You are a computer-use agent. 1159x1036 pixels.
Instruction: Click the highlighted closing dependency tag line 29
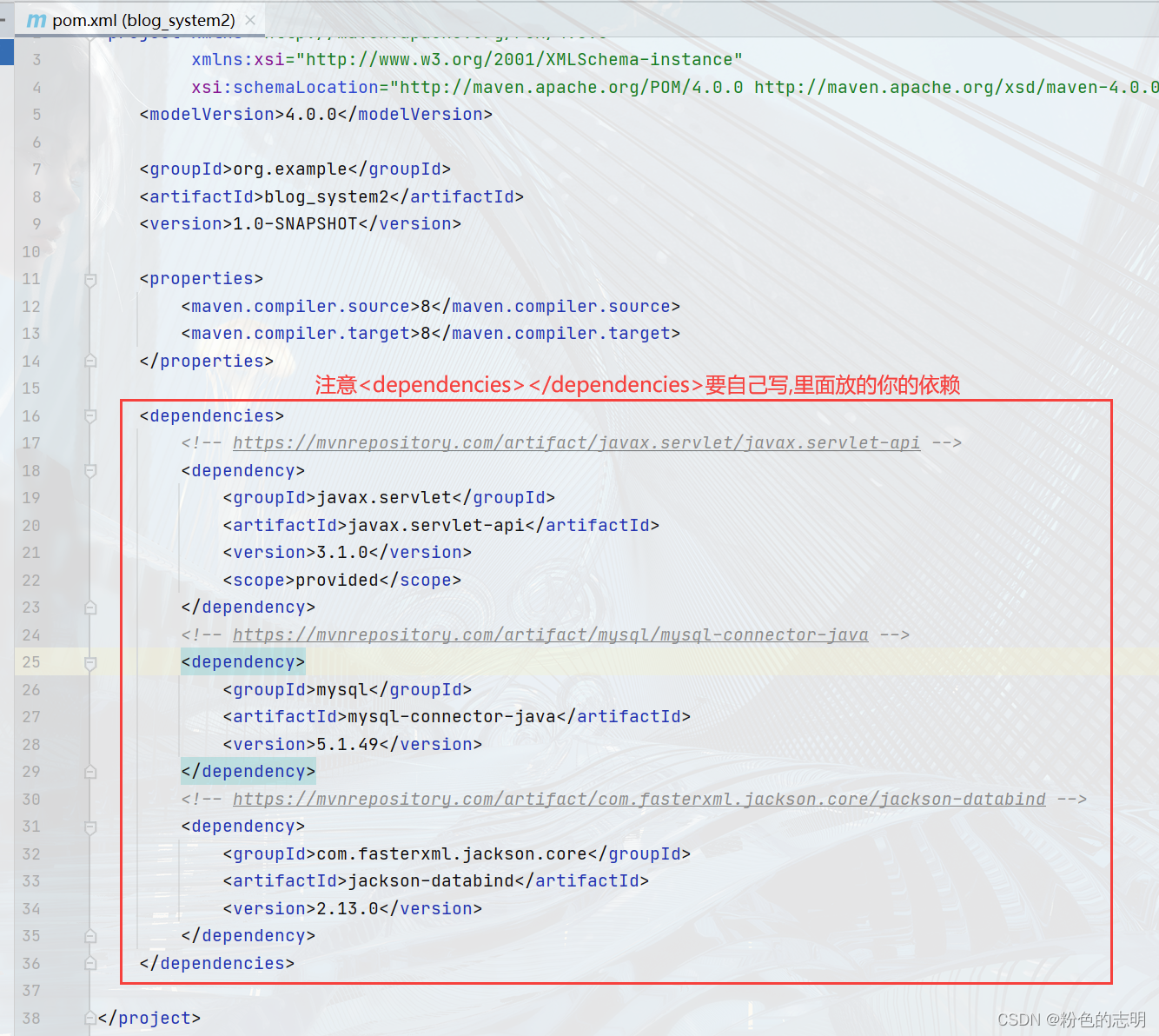tap(248, 772)
